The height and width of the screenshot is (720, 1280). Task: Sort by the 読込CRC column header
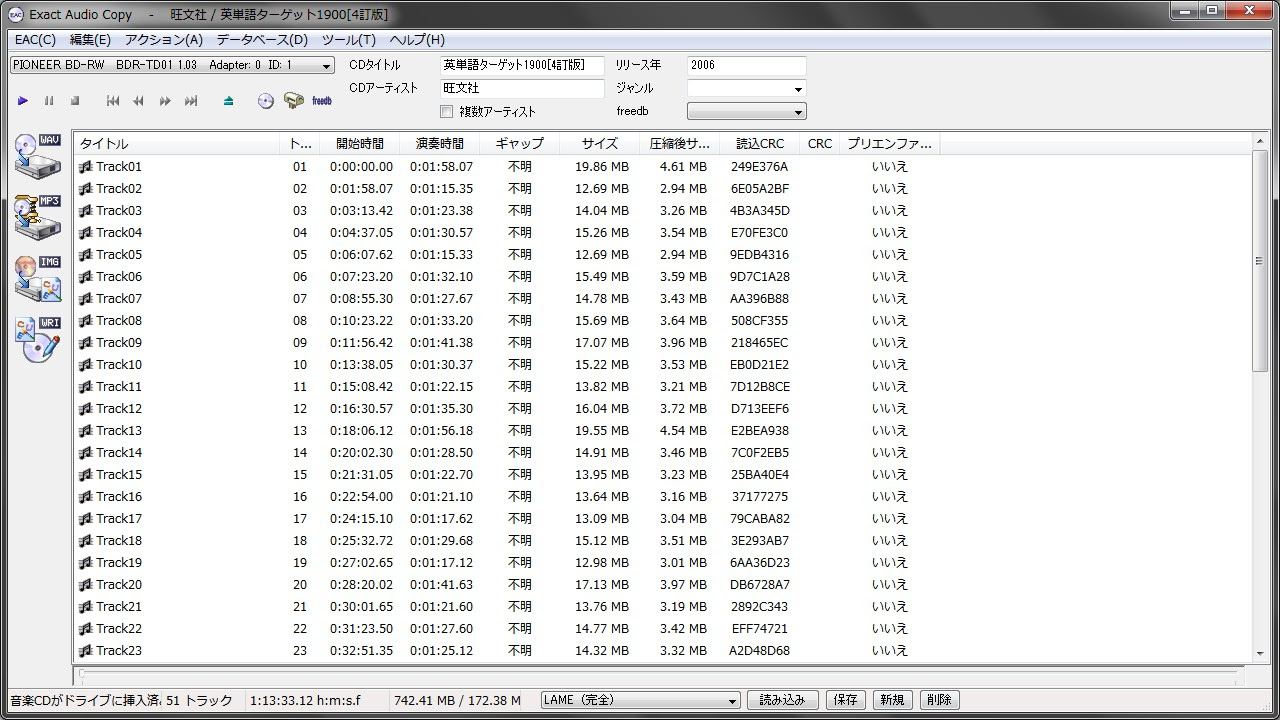[x=760, y=144]
